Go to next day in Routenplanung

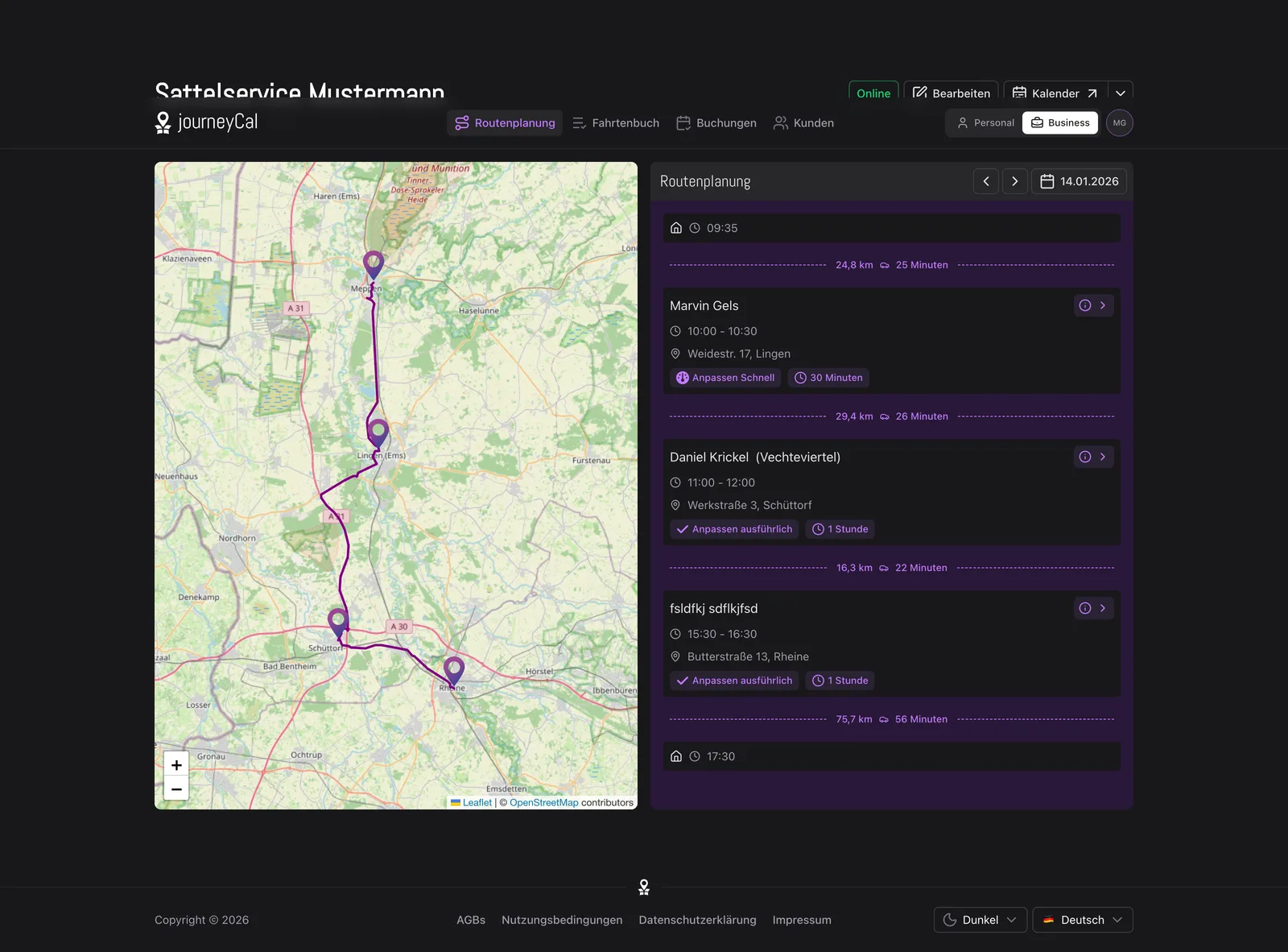[x=1015, y=181]
